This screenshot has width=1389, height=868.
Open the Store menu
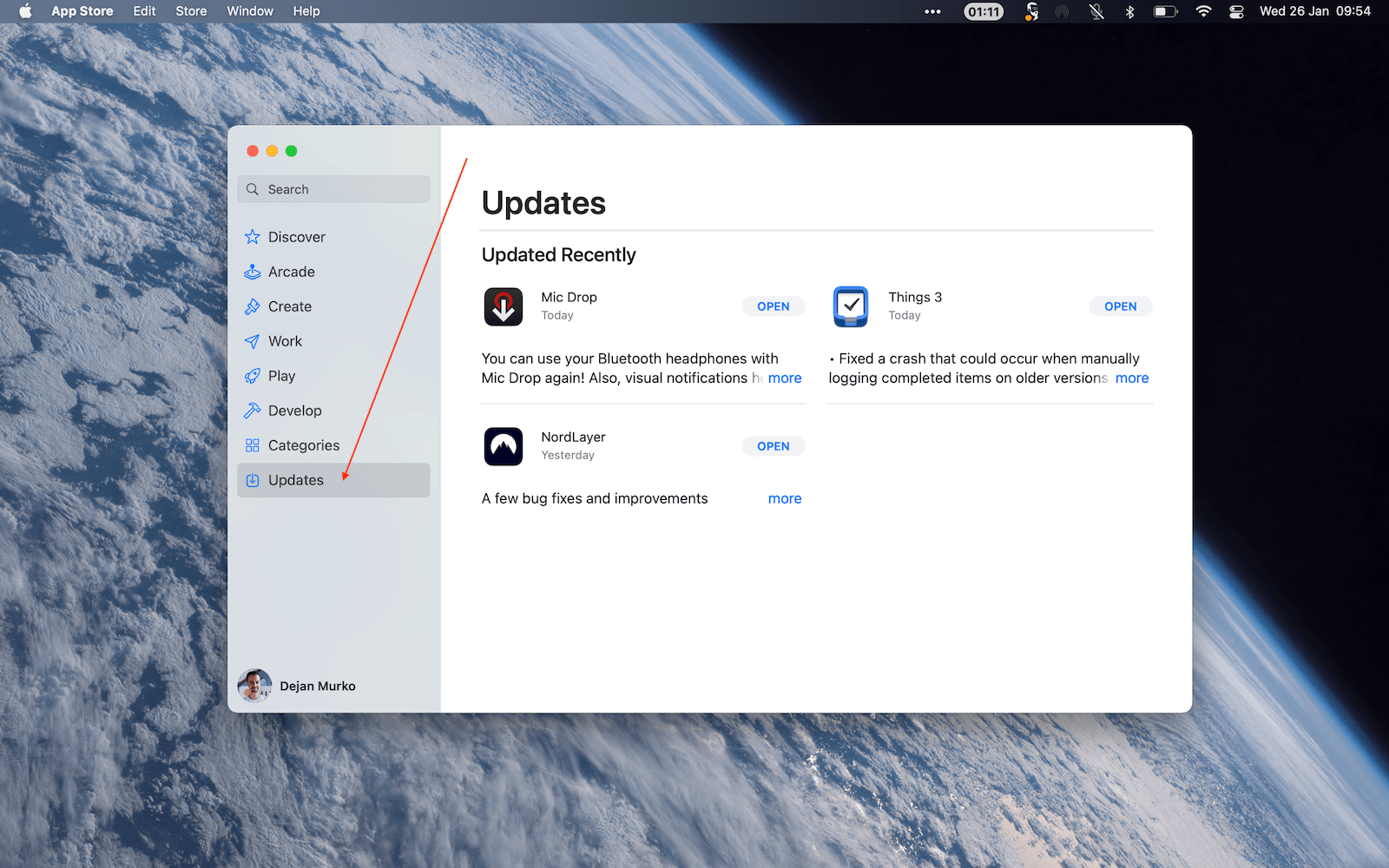pyautogui.click(x=190, y=11)
